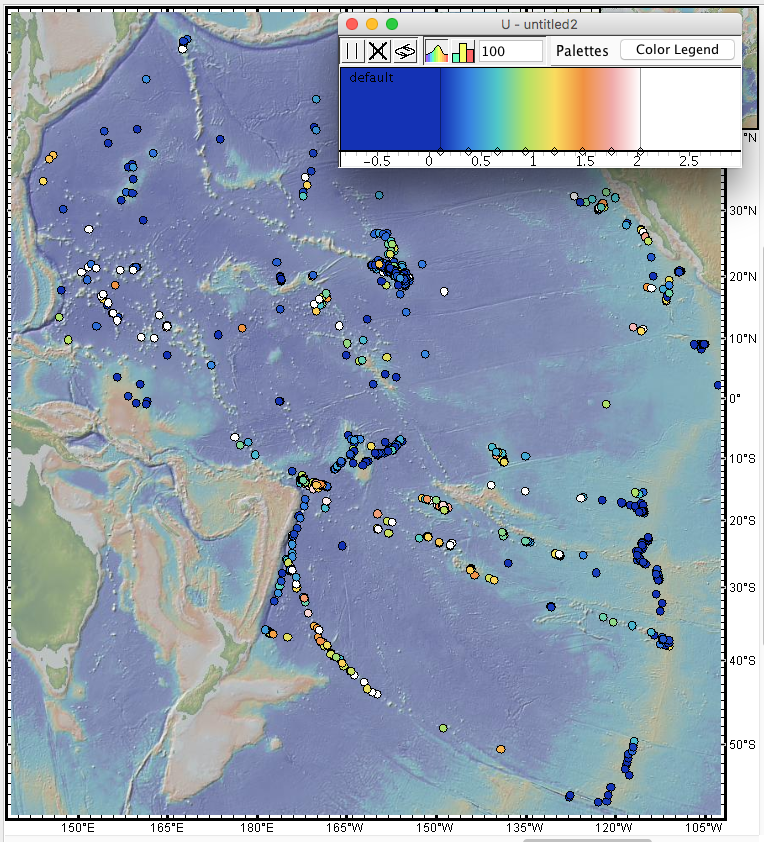
Task: Select the diamond handle just left of 1
Action: (526, 152)
